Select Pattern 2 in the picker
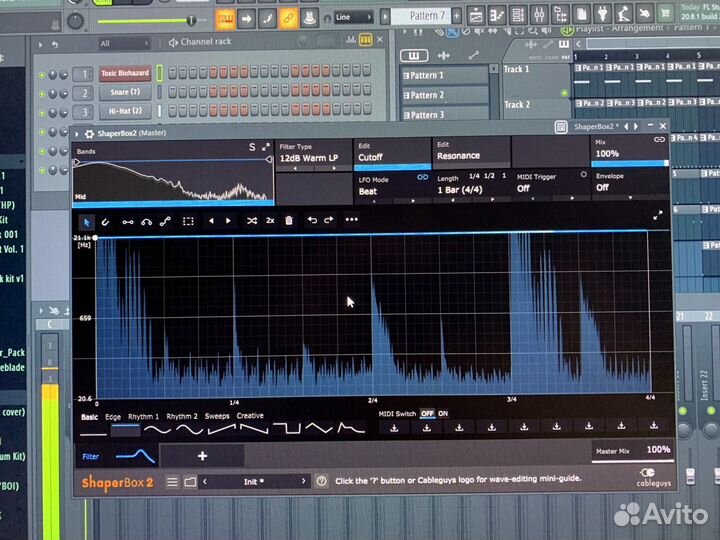This screenshot has width=720, height=540. pos(444,95)
